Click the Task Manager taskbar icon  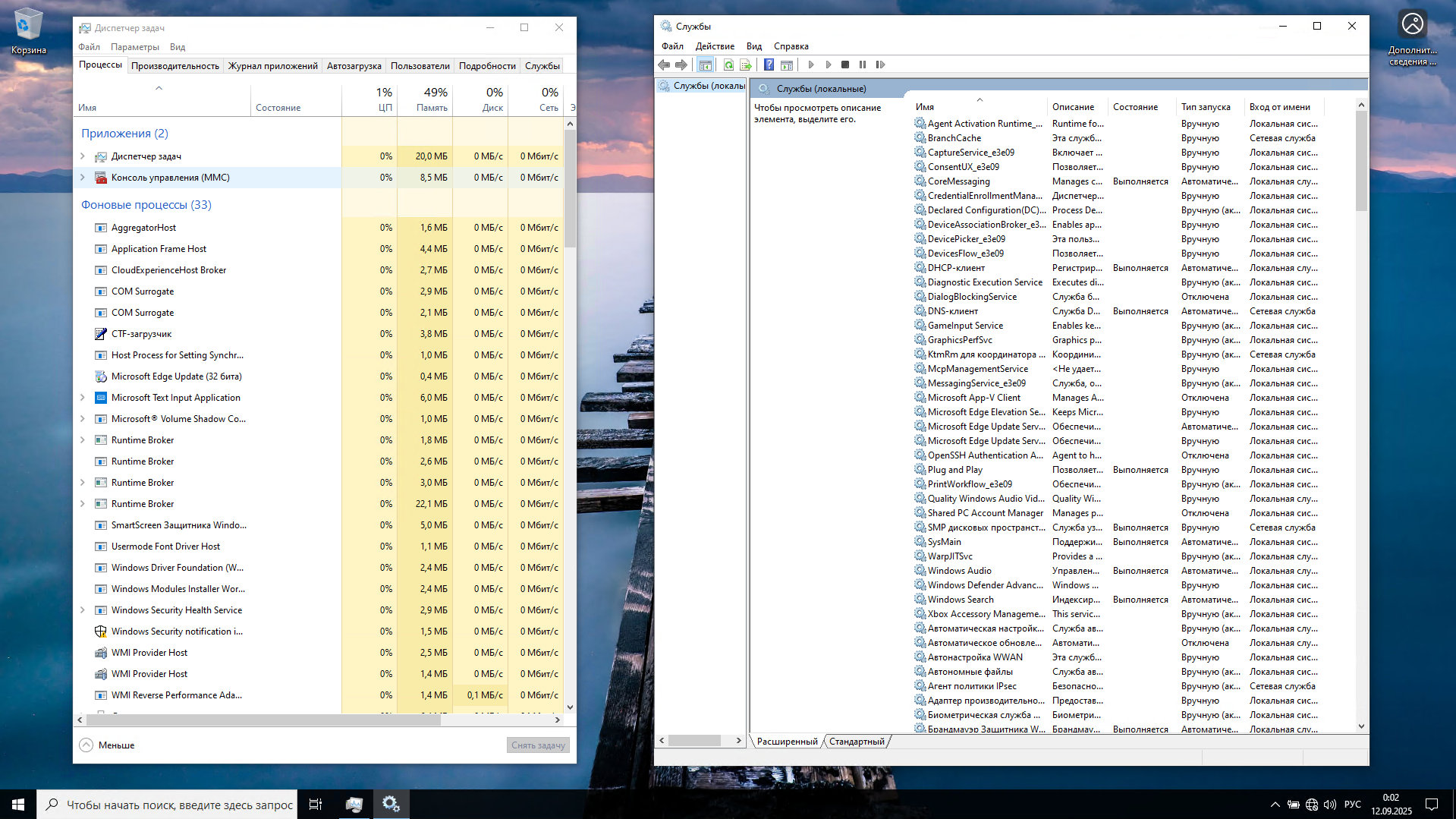point(354,805)
